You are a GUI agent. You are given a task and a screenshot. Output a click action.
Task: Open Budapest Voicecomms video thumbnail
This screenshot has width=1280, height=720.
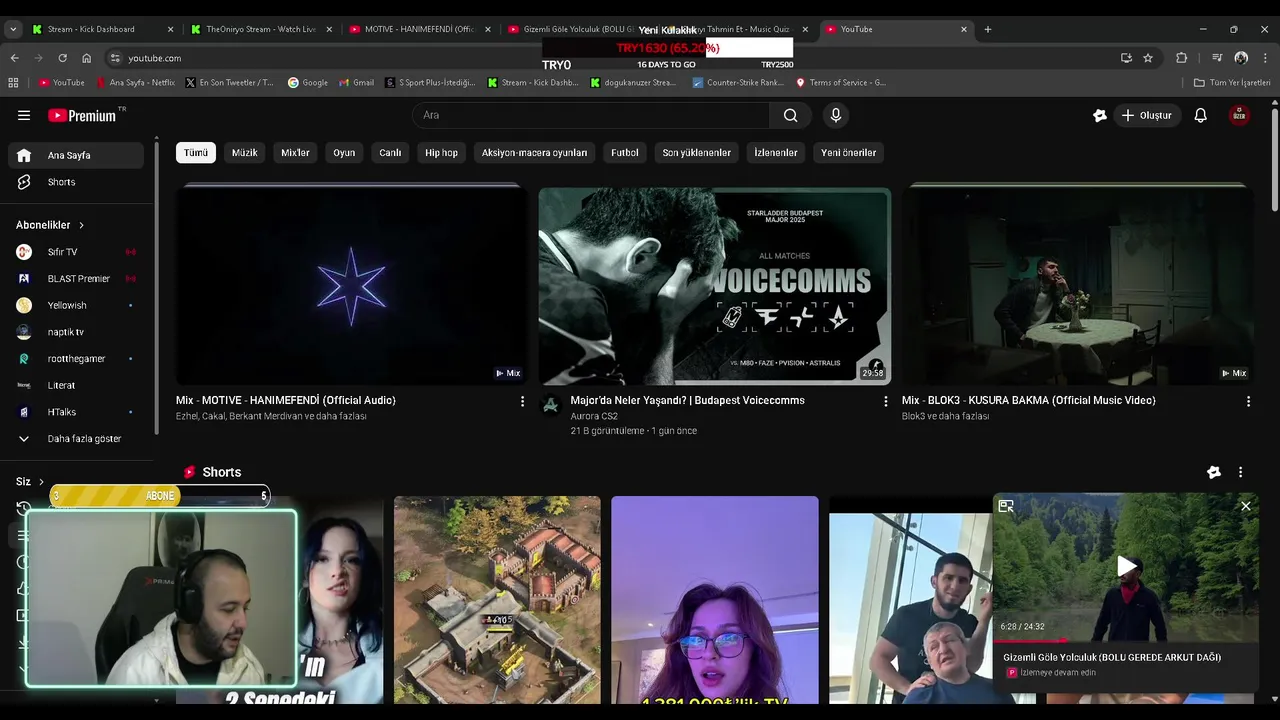click(x=714, y=285)
